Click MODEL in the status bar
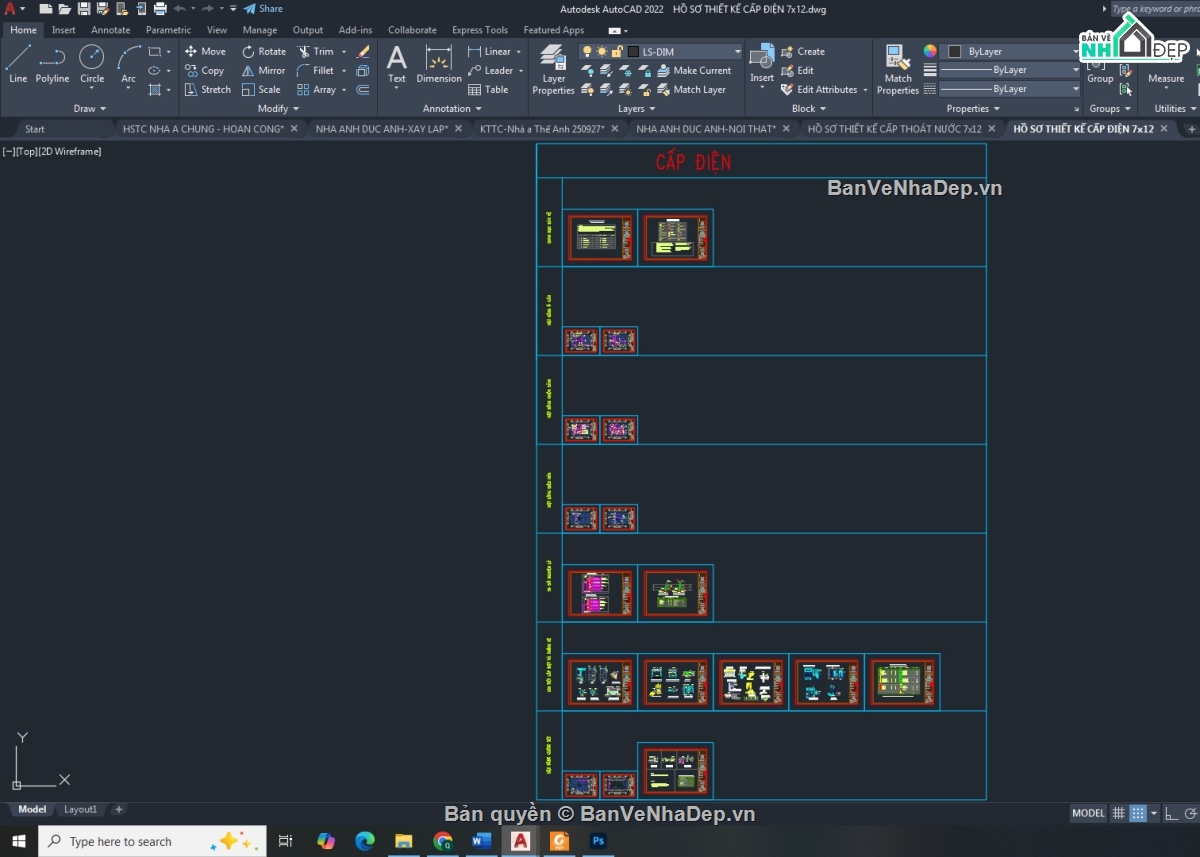 click(x=1088, y=813)
